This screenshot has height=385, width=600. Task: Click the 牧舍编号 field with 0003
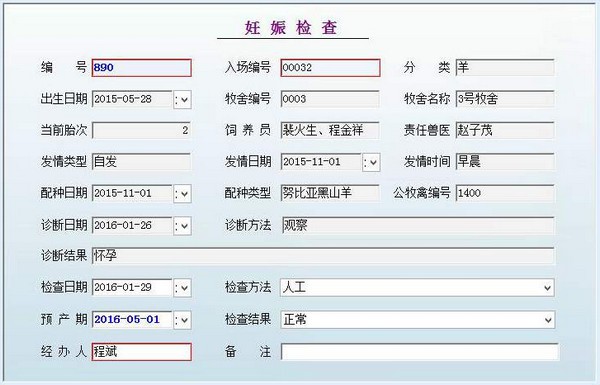pos(330,100)
